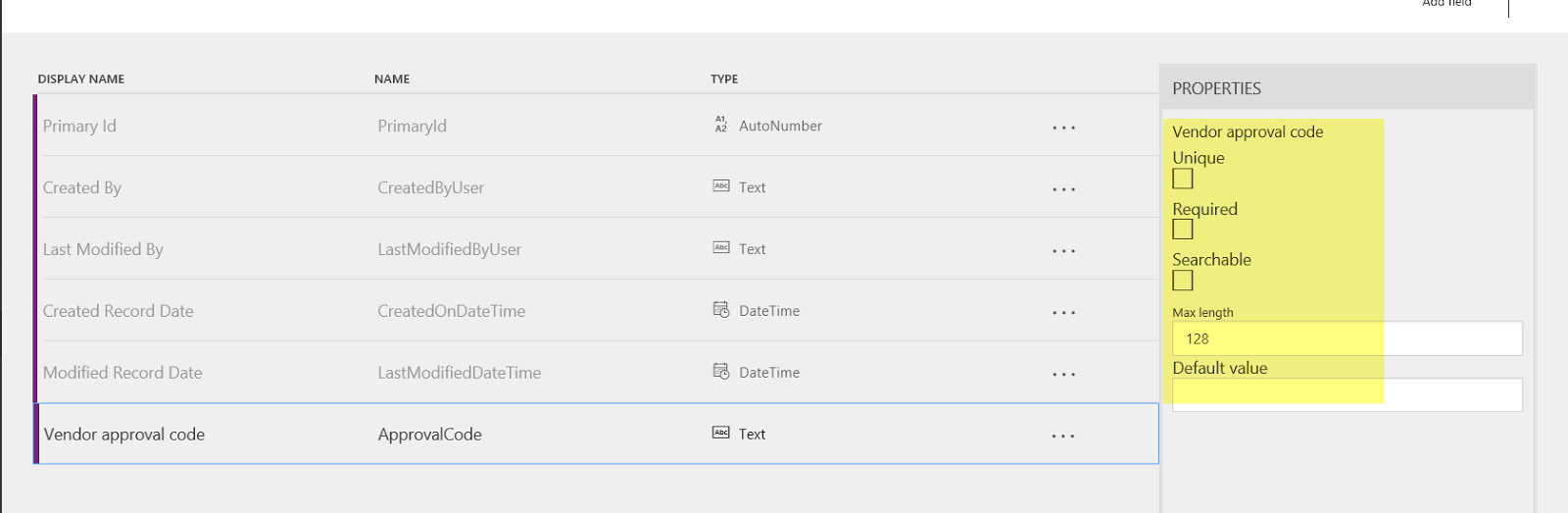Open the ellipsis menu for Primary Id
Image resolution: width=1568 pixels, height=513 pixels.
click(x=1063, y=128)
